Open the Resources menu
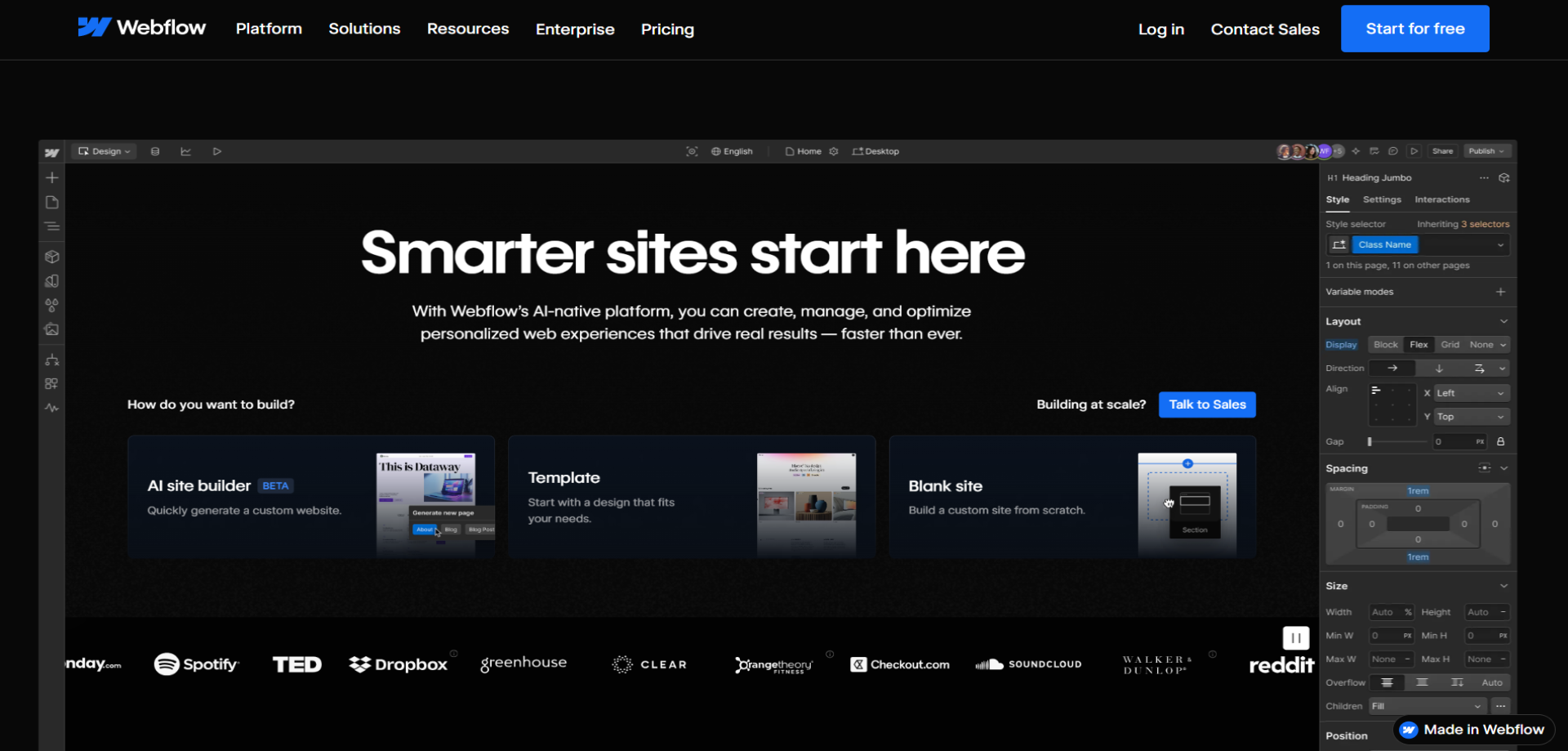The height and width of the screenshot is (751, 1568). point(468,29)
